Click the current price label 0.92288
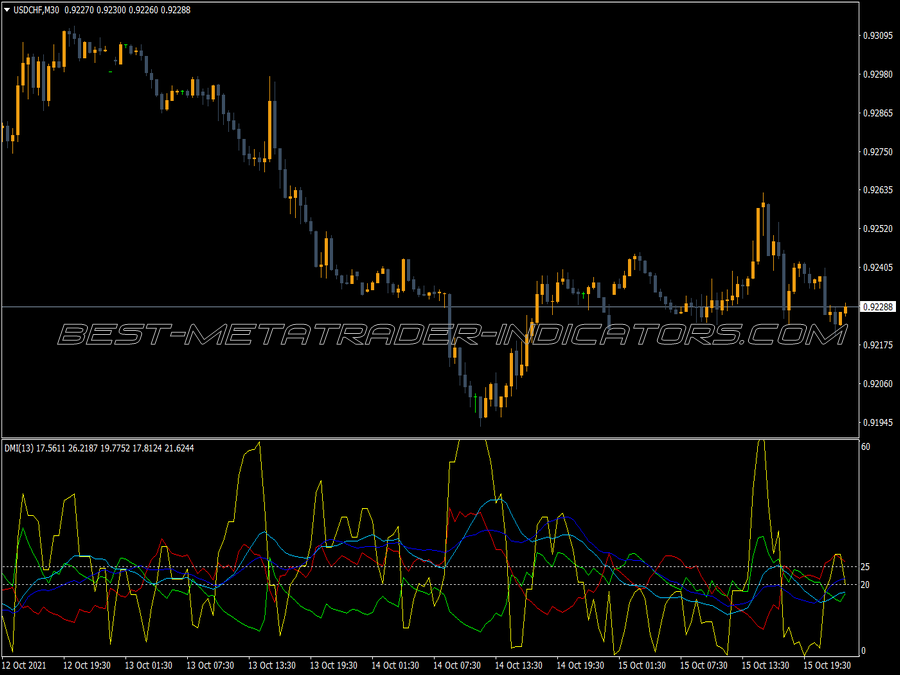Viewport: 900px width, 675px height. [878, 307]
